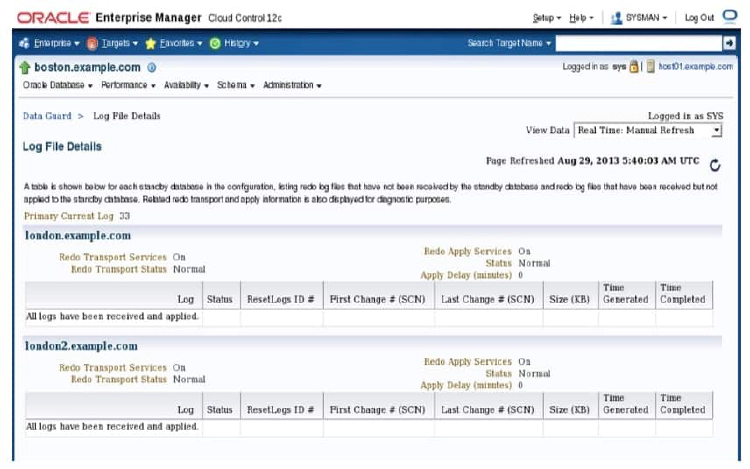Click london2.example.com Time Generated header
This screenshot has height=469, width=750.
(x=626, y=404)
